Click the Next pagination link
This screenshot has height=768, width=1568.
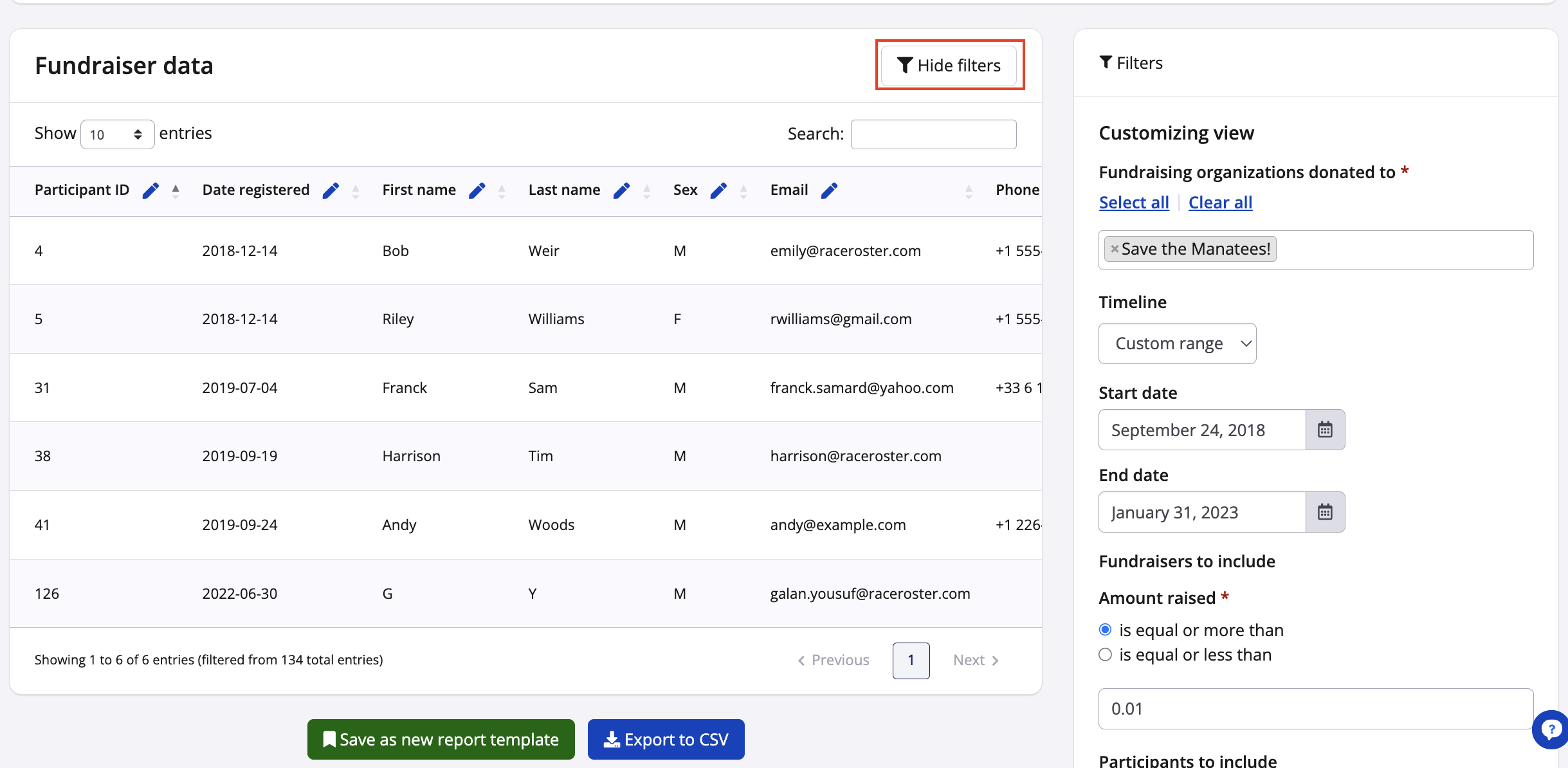coord(975,661)
